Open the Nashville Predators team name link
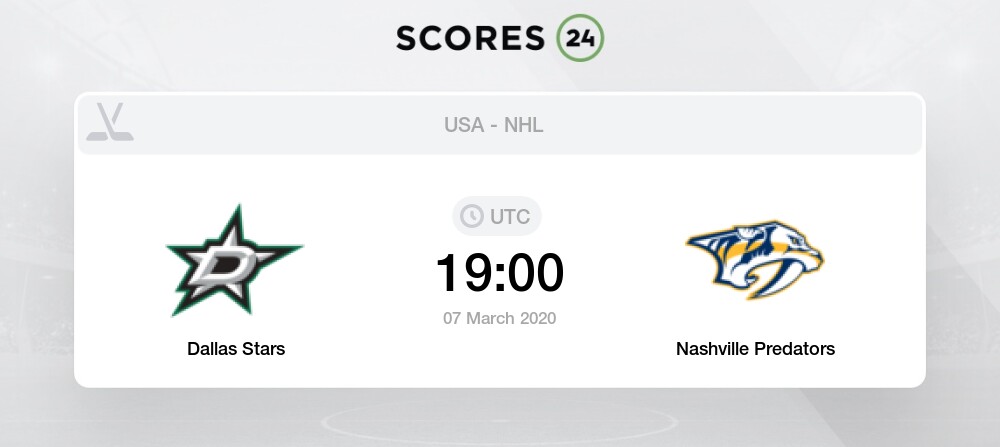Screen dimensions: 1000x447 pyautogui.click(x=756, y=349)
